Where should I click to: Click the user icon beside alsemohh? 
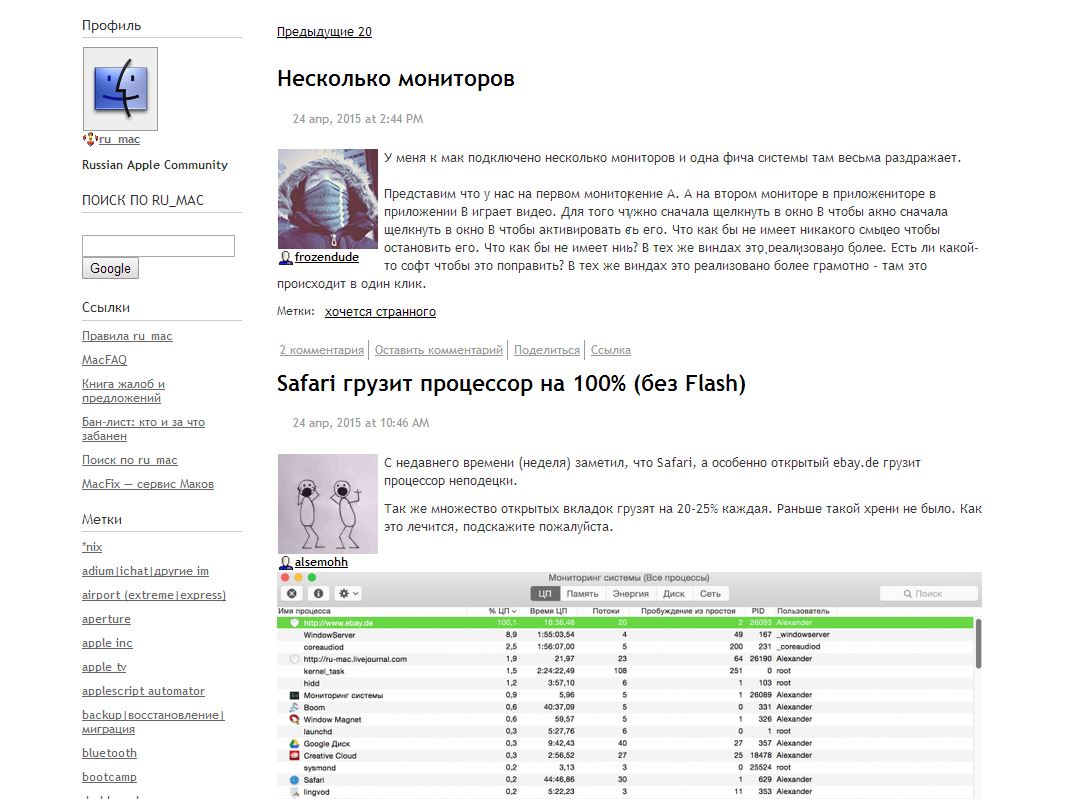286,562
